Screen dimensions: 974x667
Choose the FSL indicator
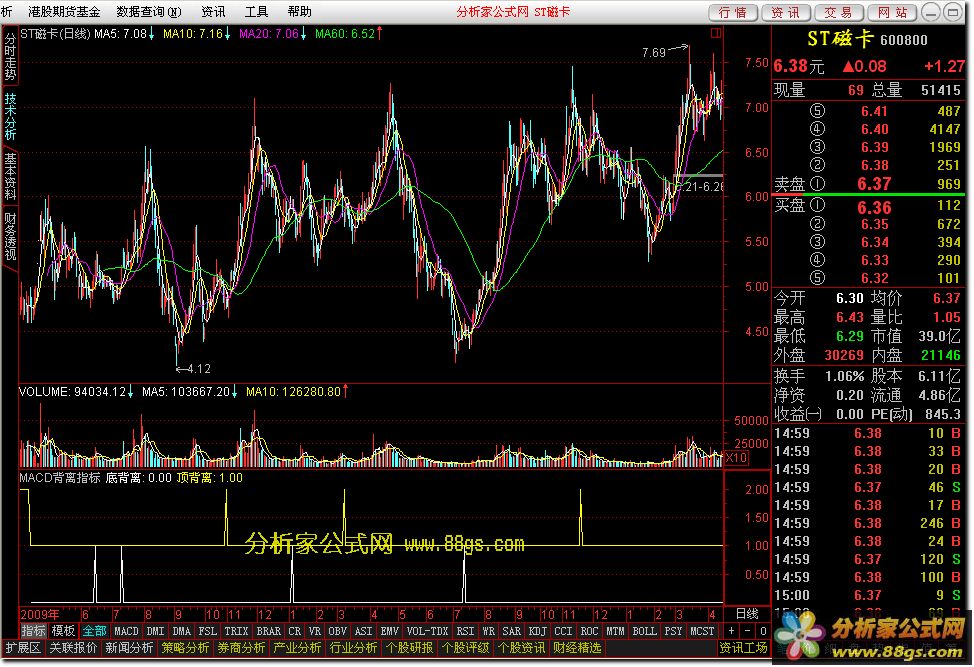pyautogui.click(x=207, y=631)
